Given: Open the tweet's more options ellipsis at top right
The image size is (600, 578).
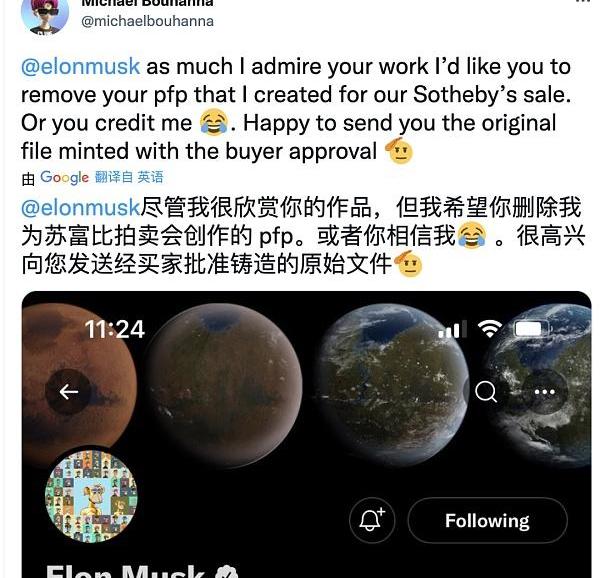Looking at the screenshot, I should tap(584, 1).
